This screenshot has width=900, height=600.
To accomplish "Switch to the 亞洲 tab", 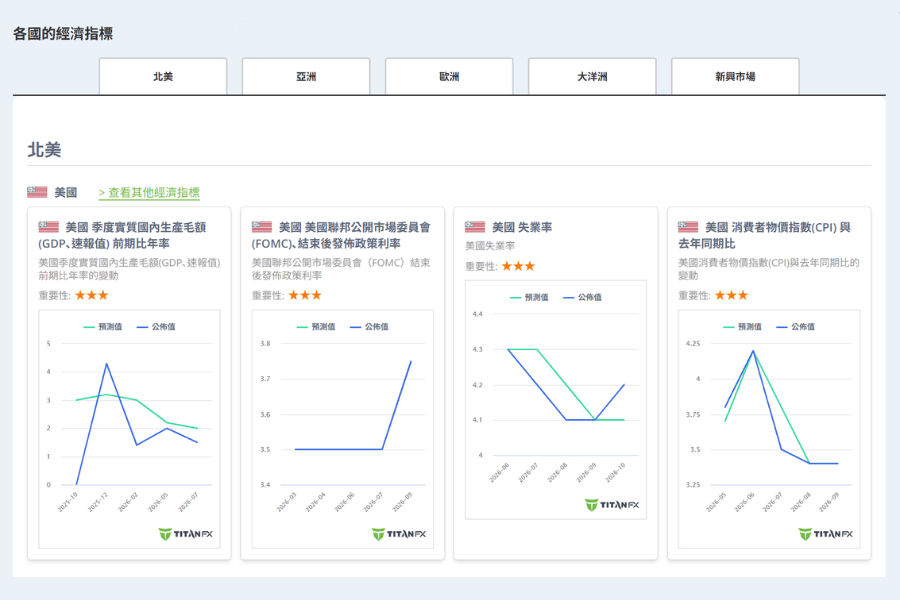I will 306,76.
